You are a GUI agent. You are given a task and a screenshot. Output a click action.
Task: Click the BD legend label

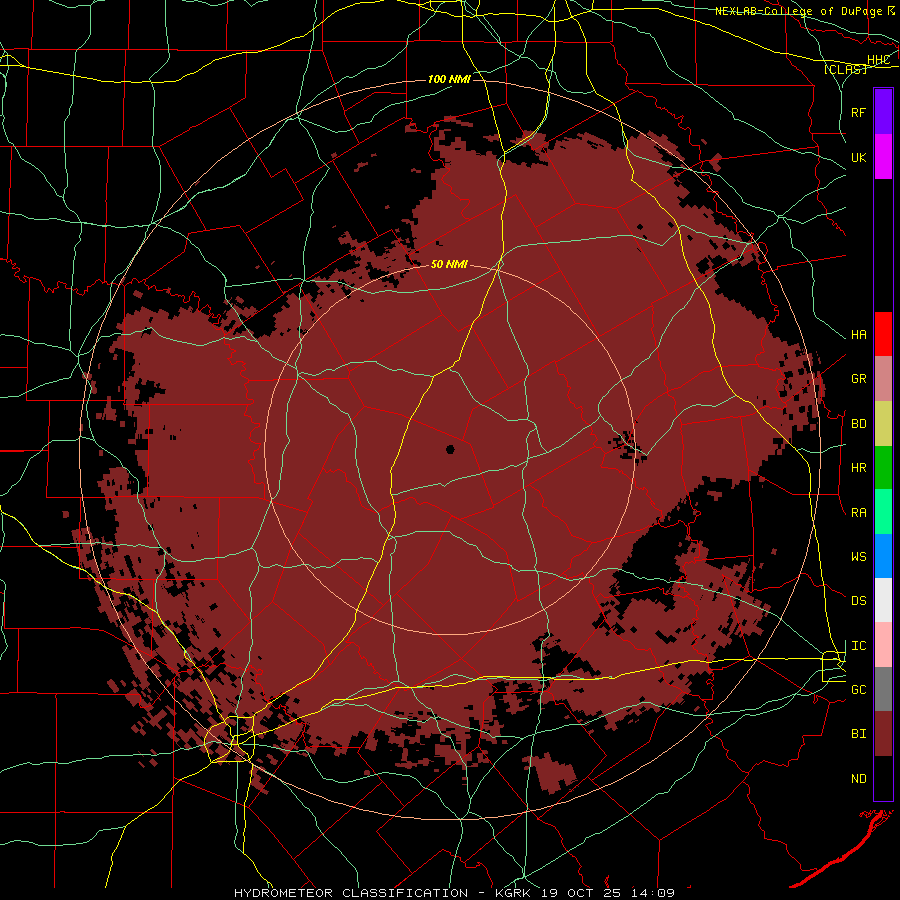pyautogui.click(x=858, y=424)
